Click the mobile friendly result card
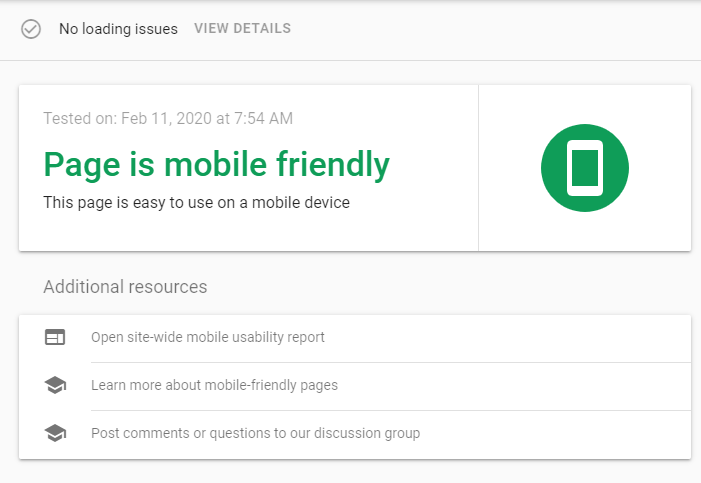This screenshot has width=701, height=483. point(355,168)
